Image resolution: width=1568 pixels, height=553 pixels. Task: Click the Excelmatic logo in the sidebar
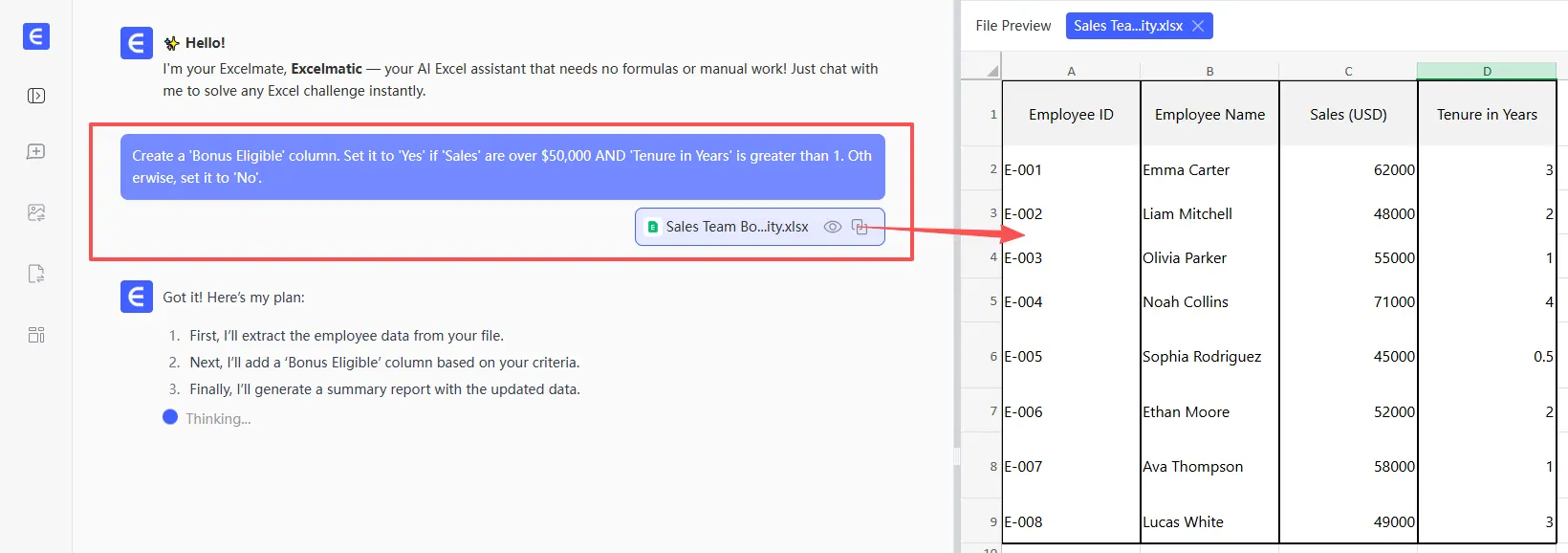coord(36,36)
